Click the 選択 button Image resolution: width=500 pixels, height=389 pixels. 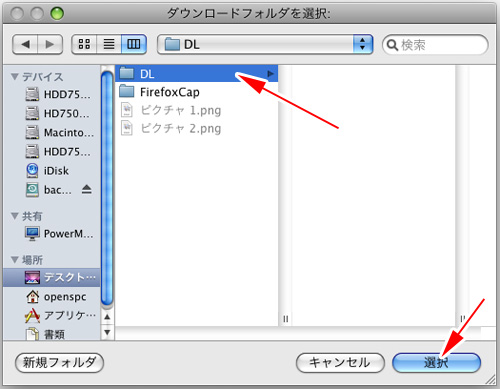[x=436, y=363]
